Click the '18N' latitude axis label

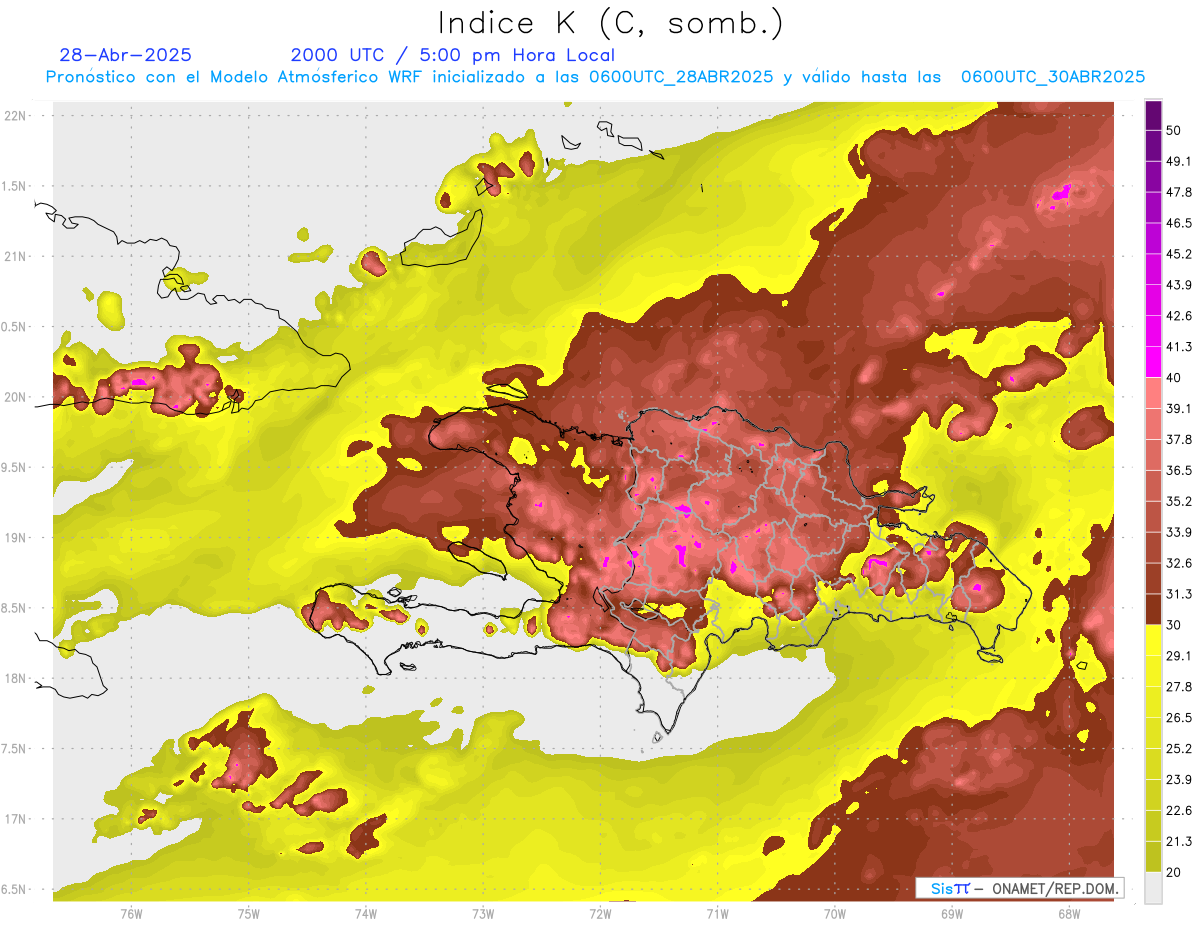pos(15,678)
